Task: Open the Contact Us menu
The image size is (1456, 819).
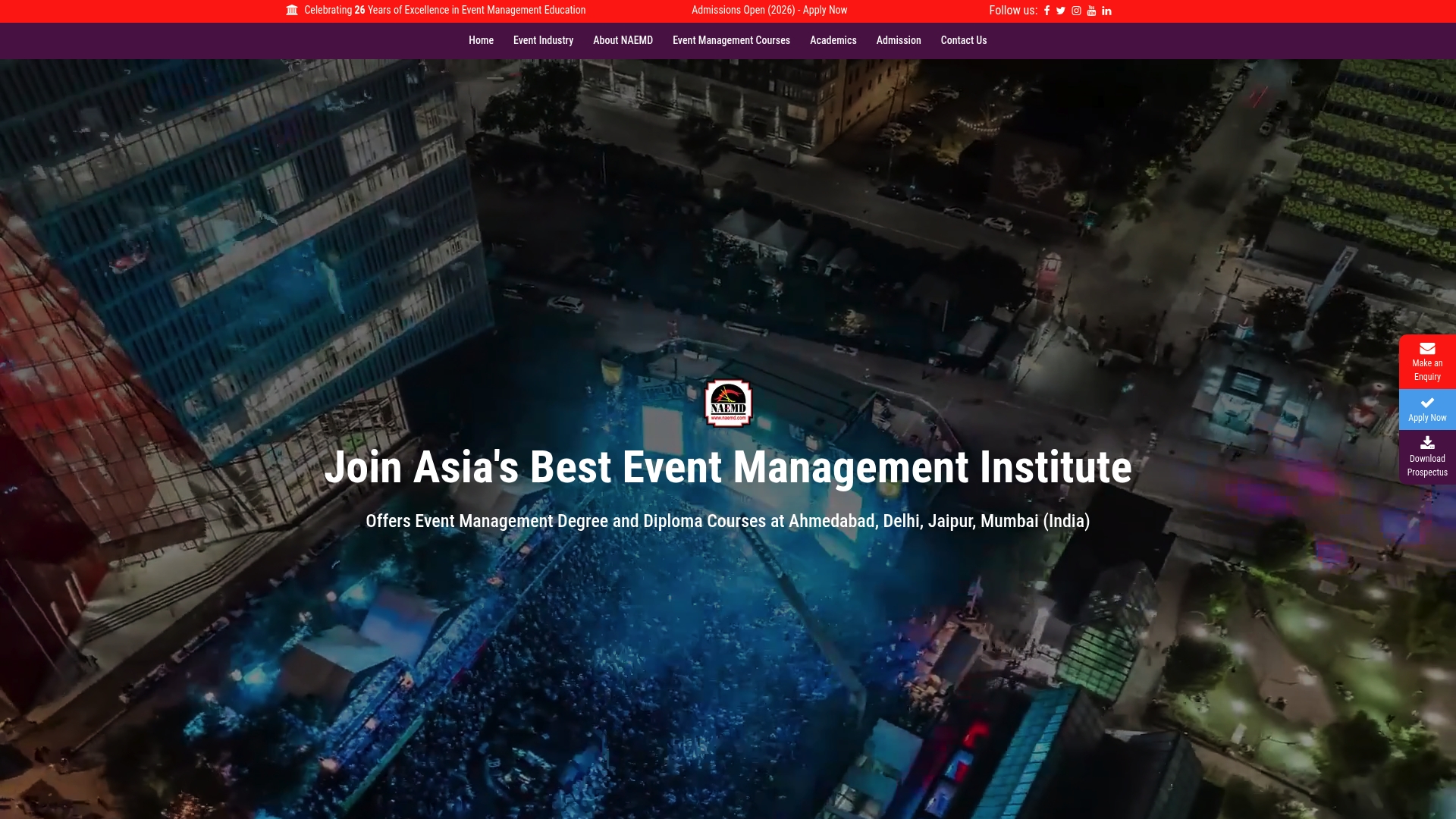Action: (x=964, y=40)
